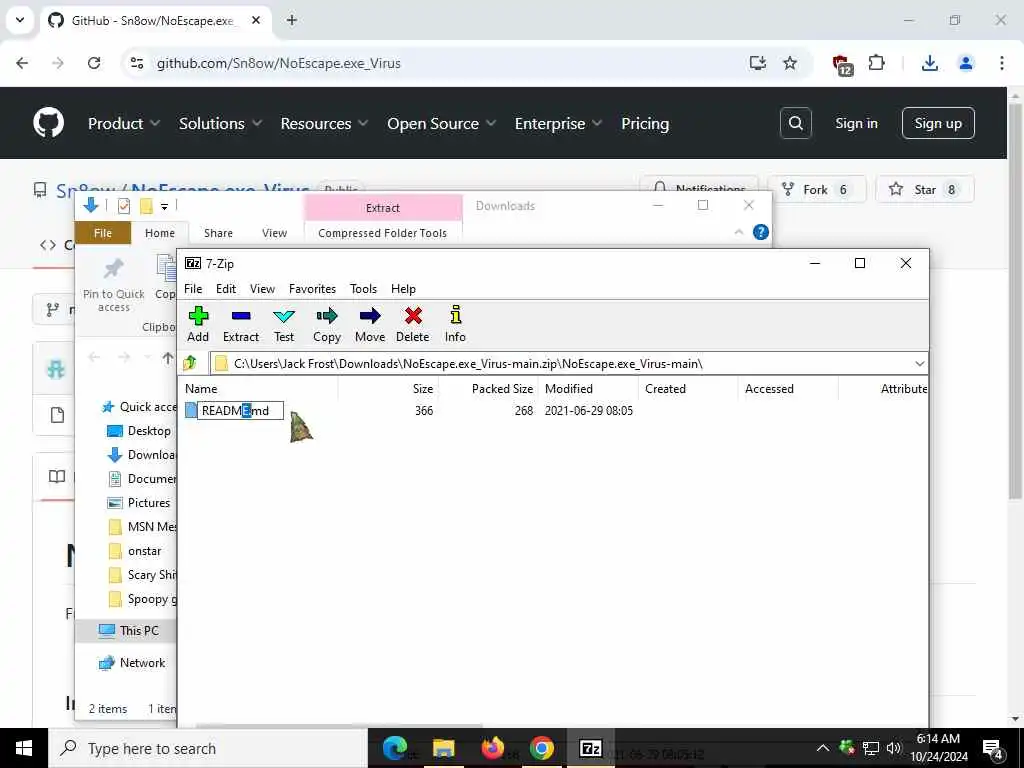Expand the Resources dropdown on GitHub
Screen dimensions: 1024x768
324,123
